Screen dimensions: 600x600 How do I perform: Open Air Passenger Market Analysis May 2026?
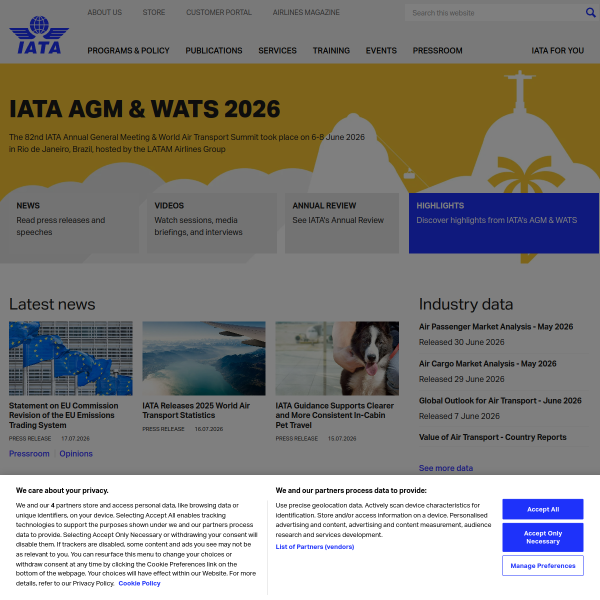pyautogui.click(x=496, y=327)
